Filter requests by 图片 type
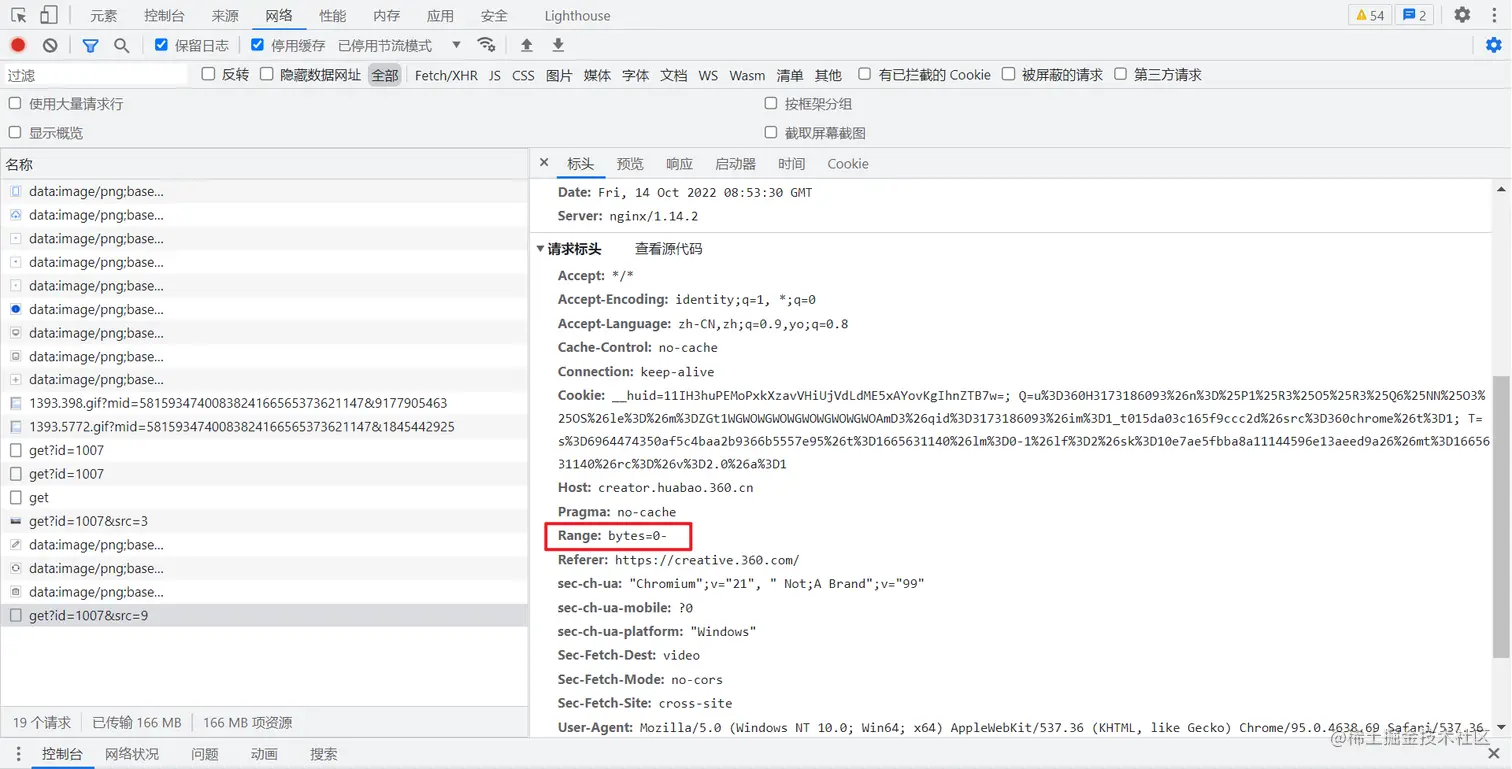Screen dimensions: 1512x769 [x=559, y=75]
